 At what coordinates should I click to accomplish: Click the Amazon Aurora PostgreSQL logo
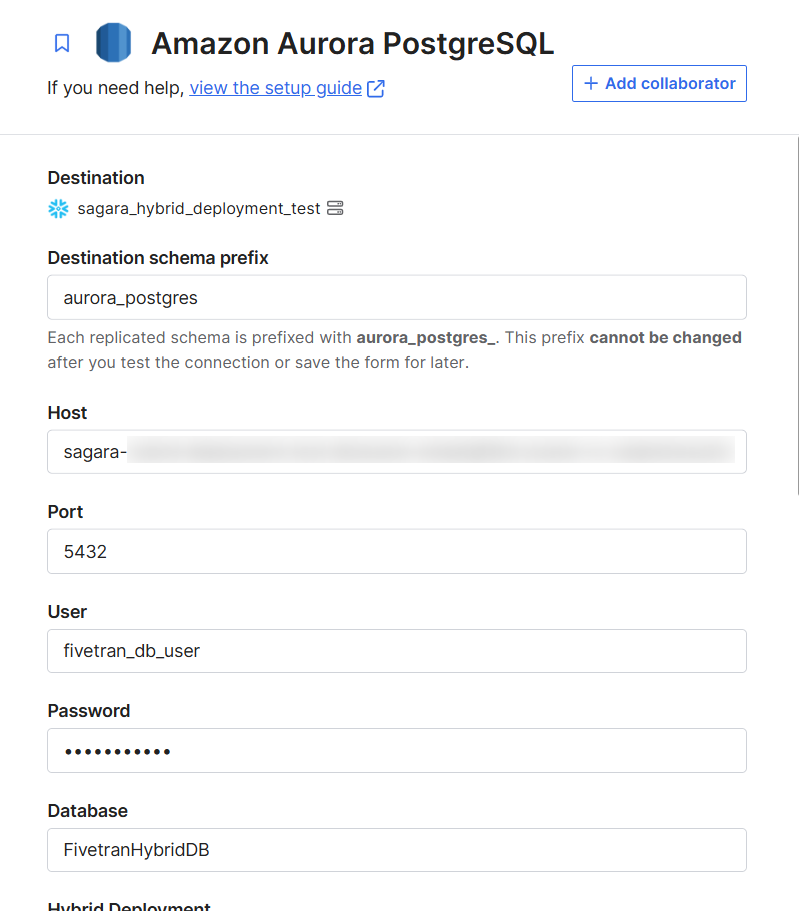pyautogui.click(x=113, y=42)
